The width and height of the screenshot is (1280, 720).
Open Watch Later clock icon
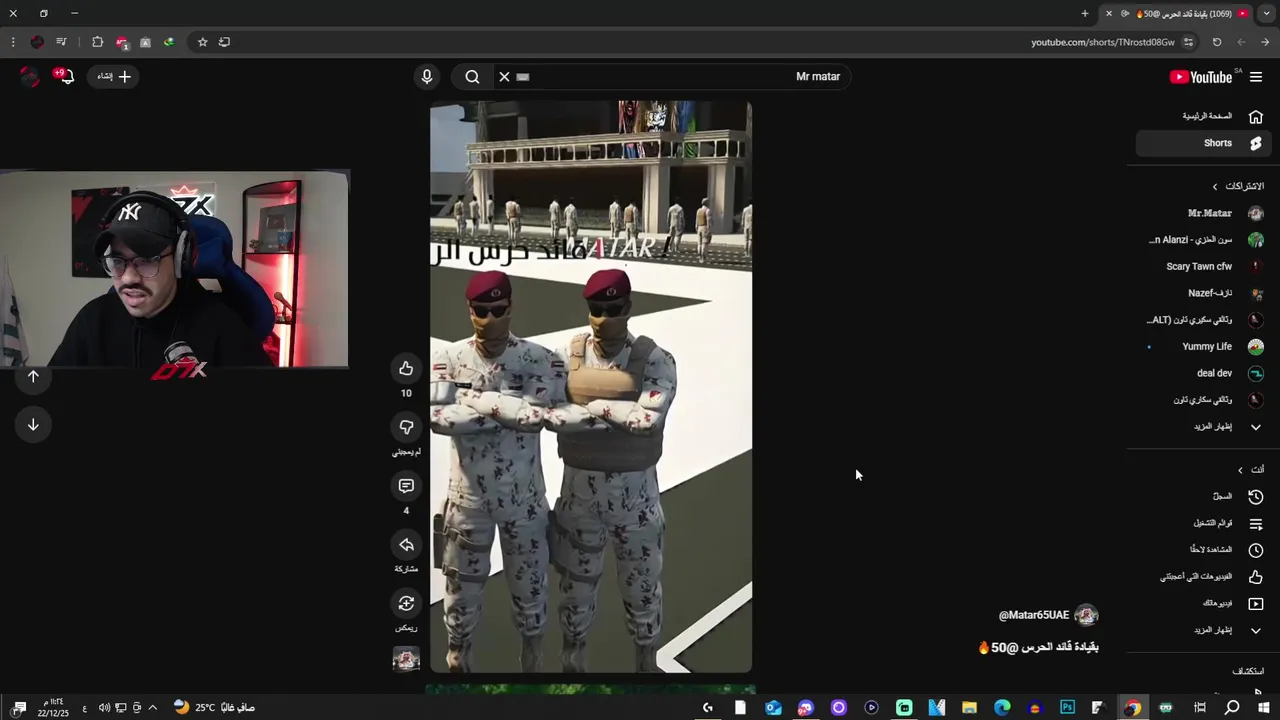click(1256, 550)
